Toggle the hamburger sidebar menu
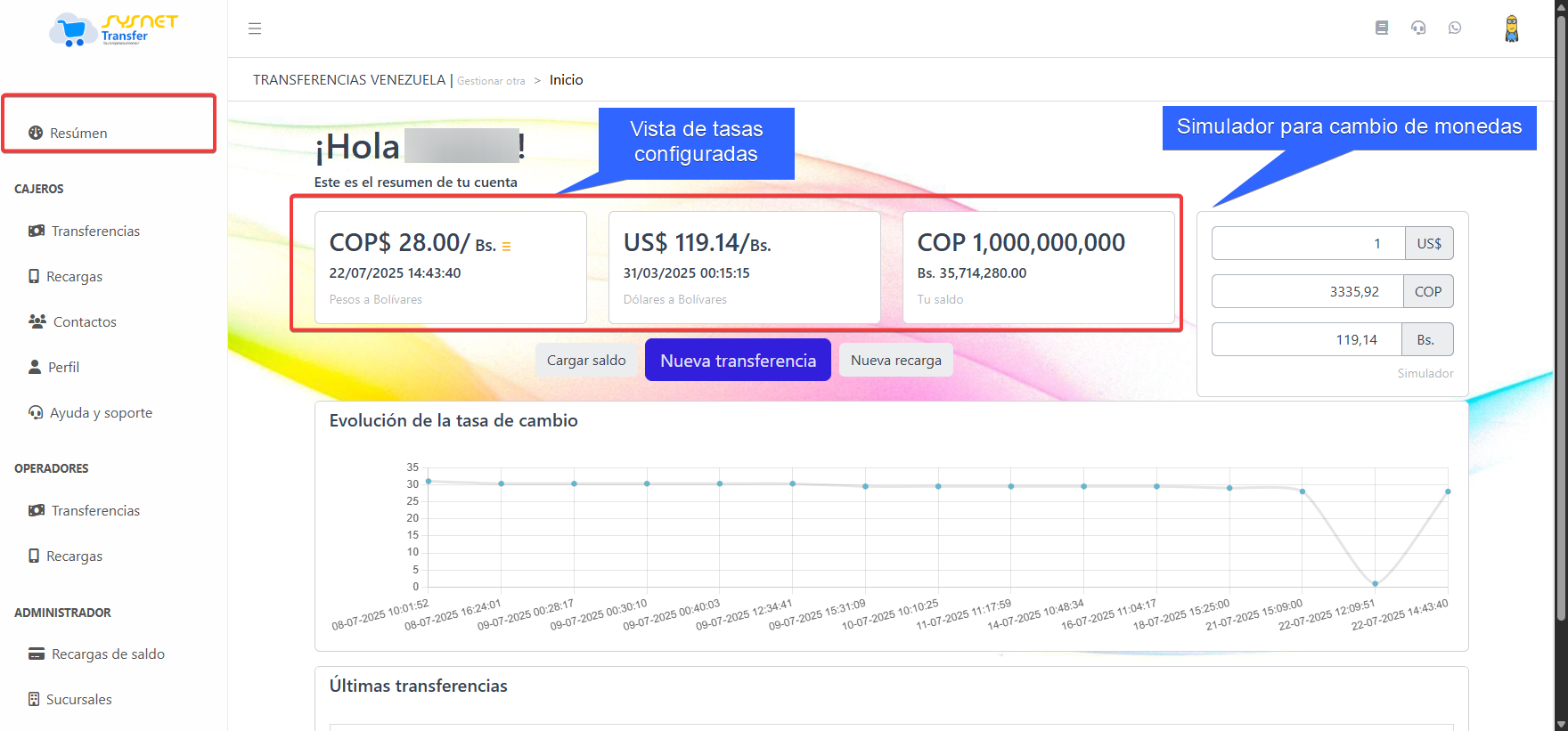Image resolution: width=1568 pixels, height=731 pixels. pos(255,28)
